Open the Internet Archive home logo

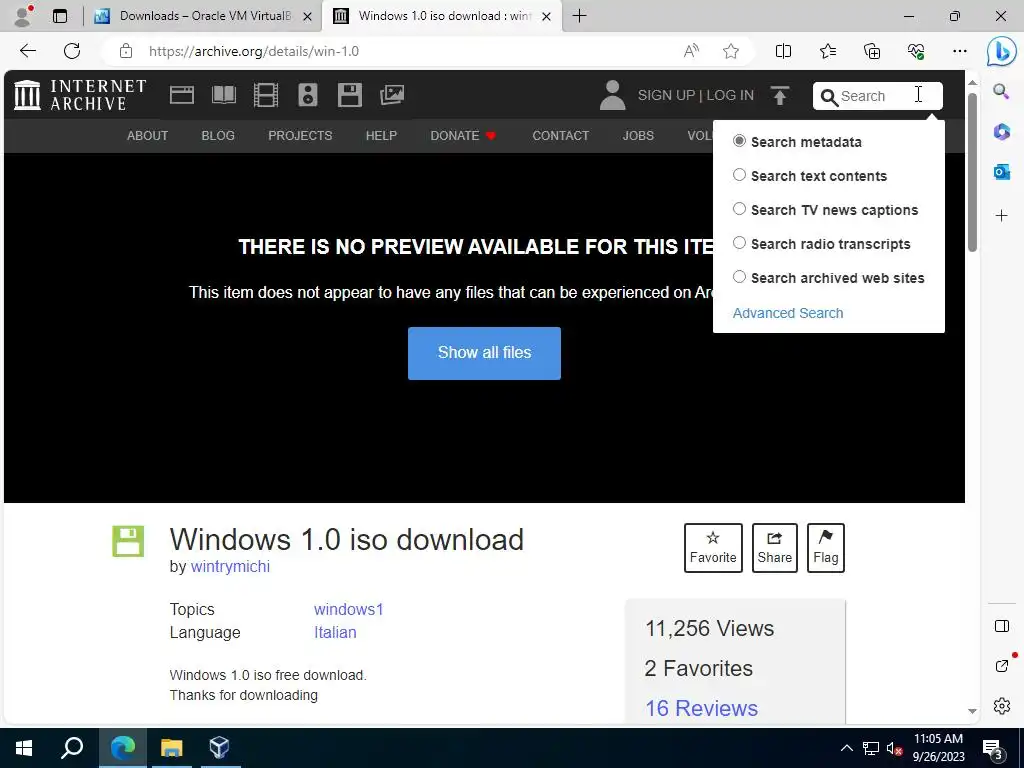point(80,95)
